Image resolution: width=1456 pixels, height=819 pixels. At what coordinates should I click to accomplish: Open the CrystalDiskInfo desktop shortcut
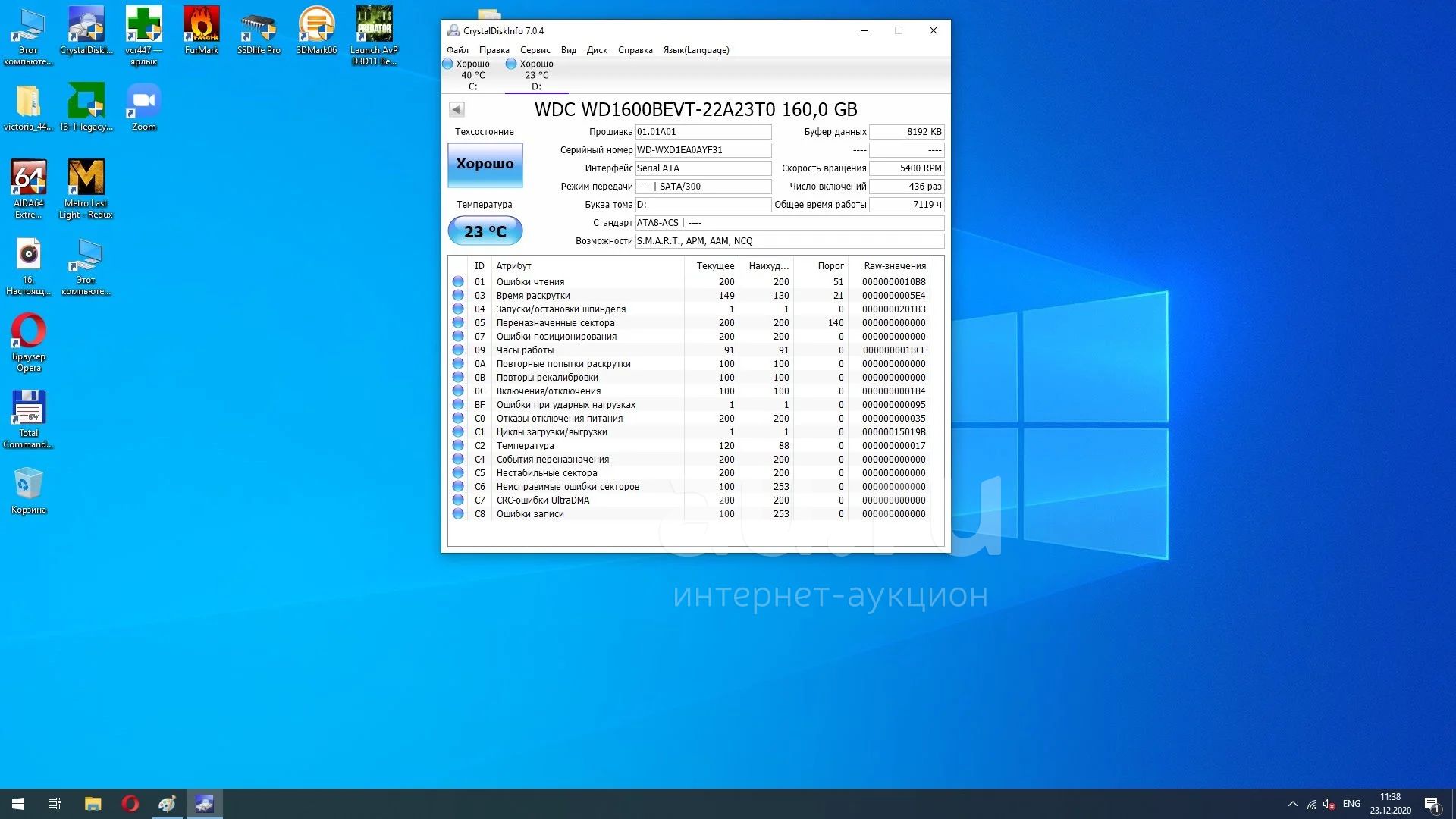[86, 30]
